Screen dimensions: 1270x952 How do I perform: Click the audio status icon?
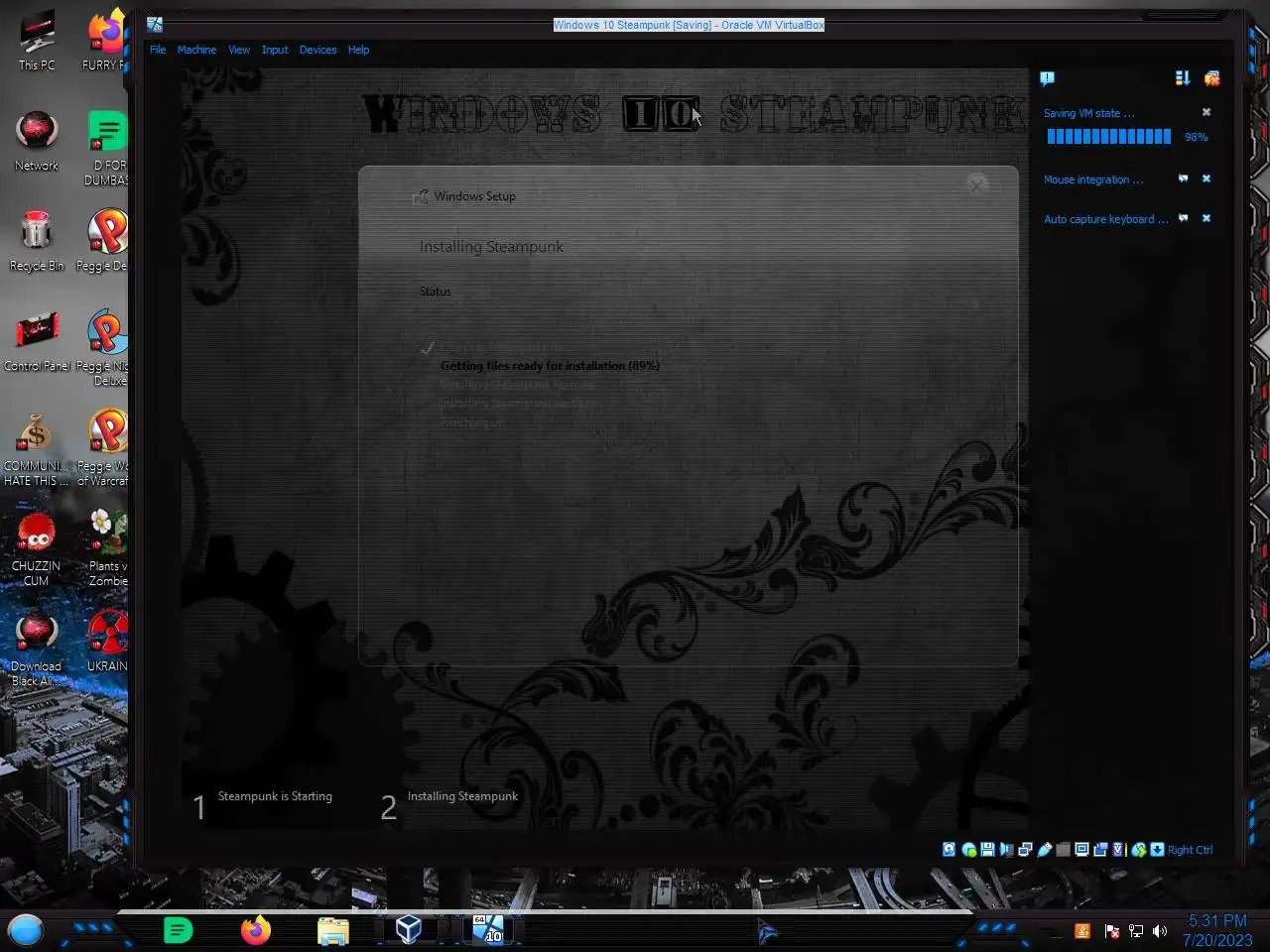[x=1007, y=850]
